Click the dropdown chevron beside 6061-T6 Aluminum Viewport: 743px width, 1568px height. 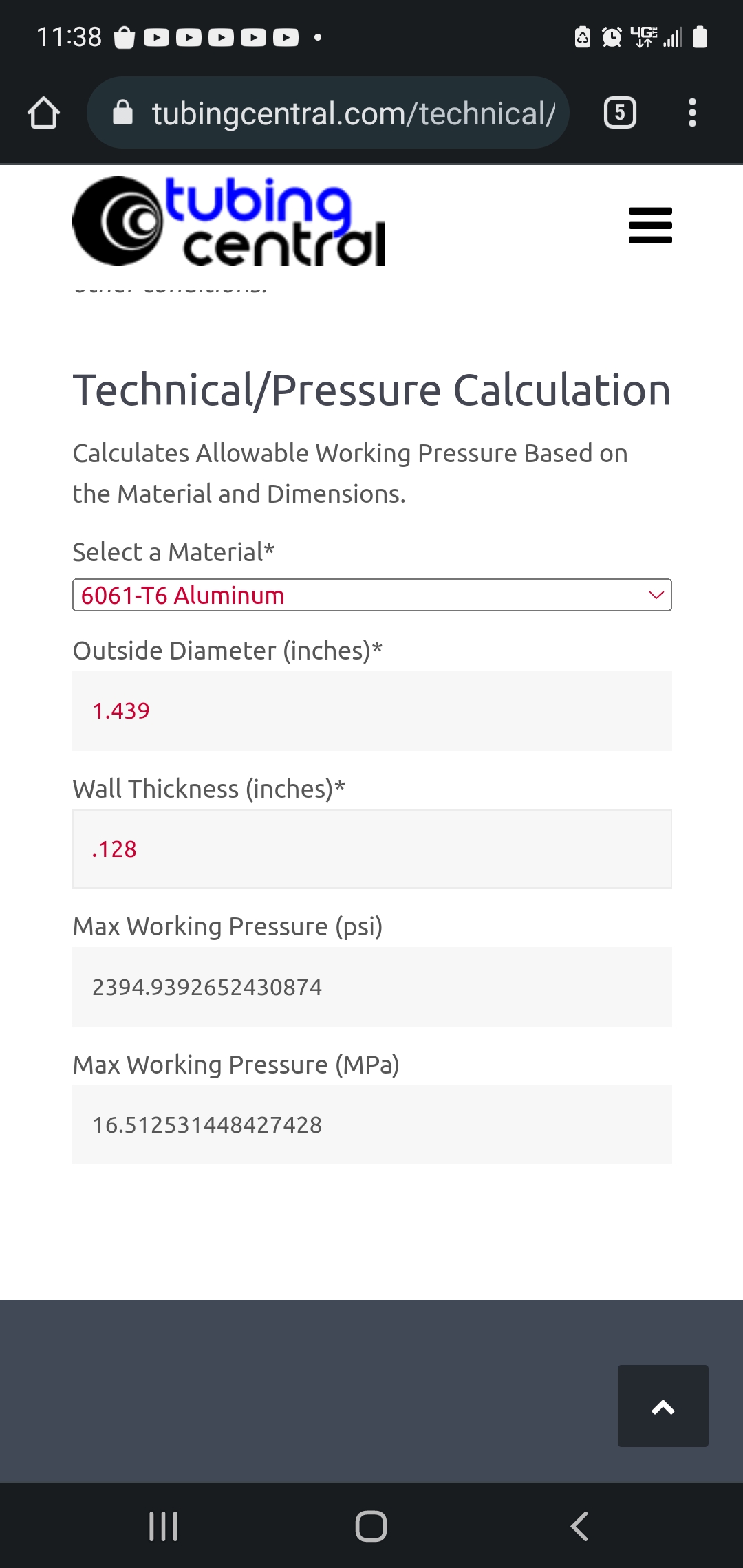pyautogui.click(x=656, y=595)
